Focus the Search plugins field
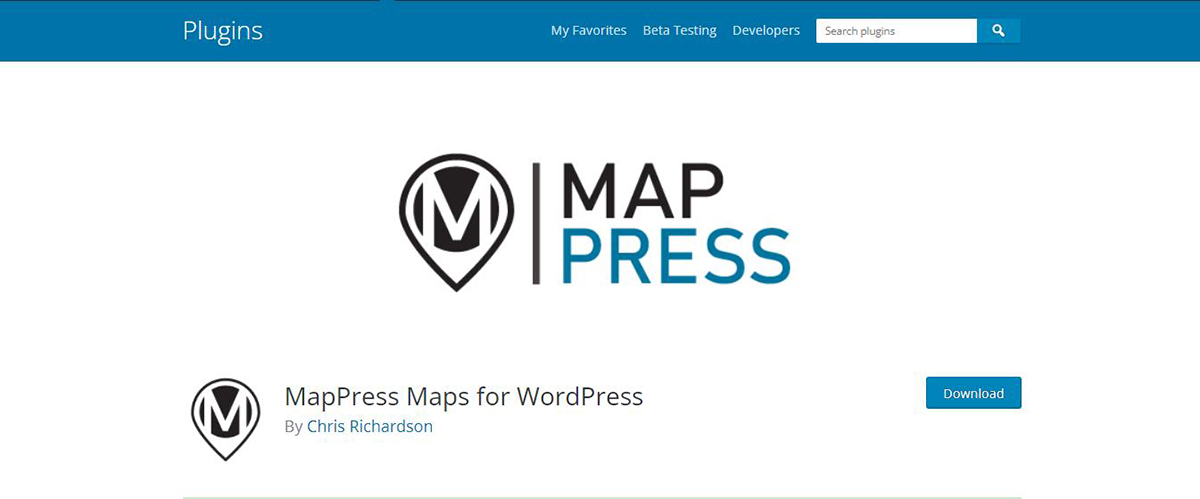 coord(897,31)
